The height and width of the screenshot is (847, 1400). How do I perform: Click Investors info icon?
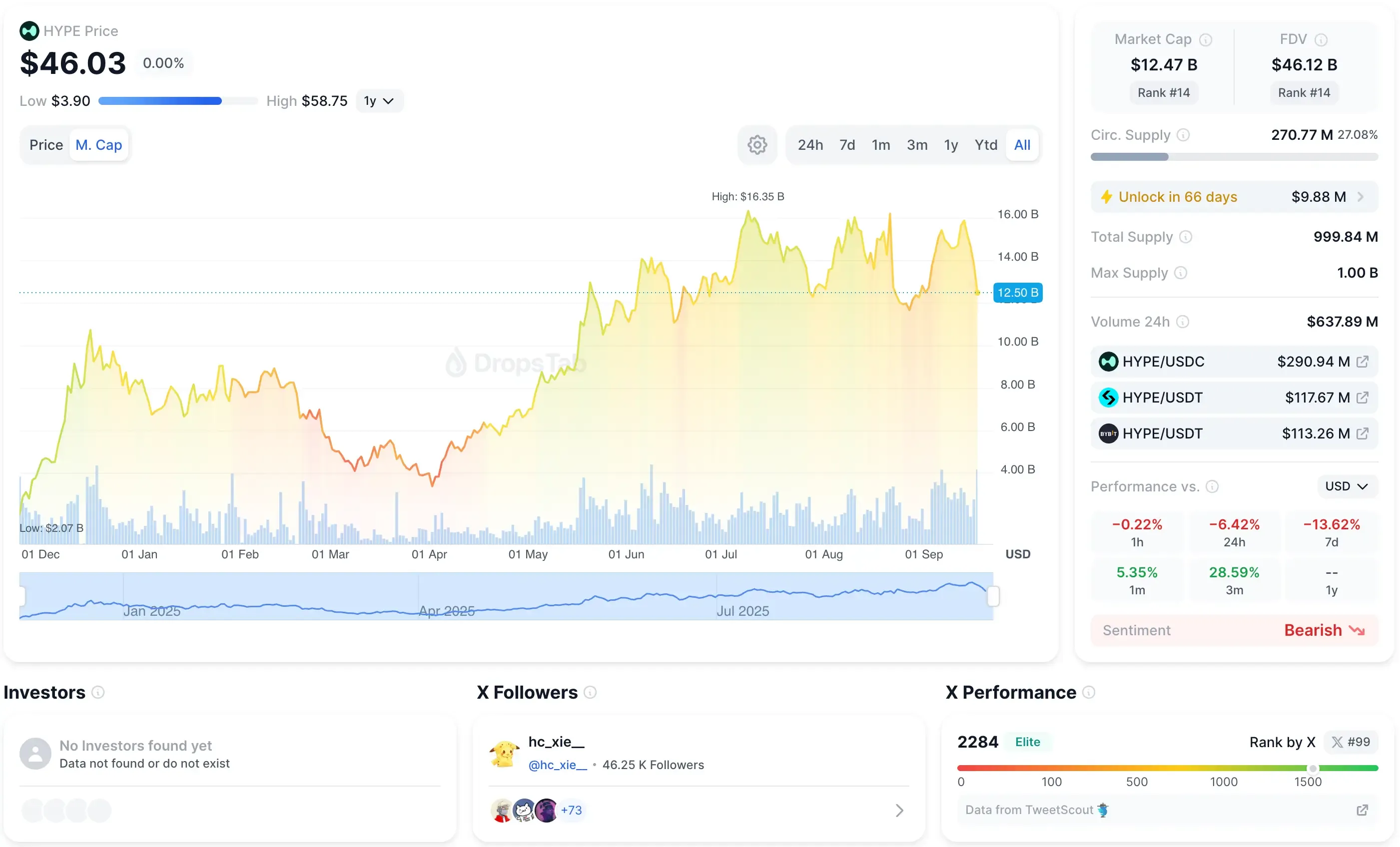pos(98,693)
